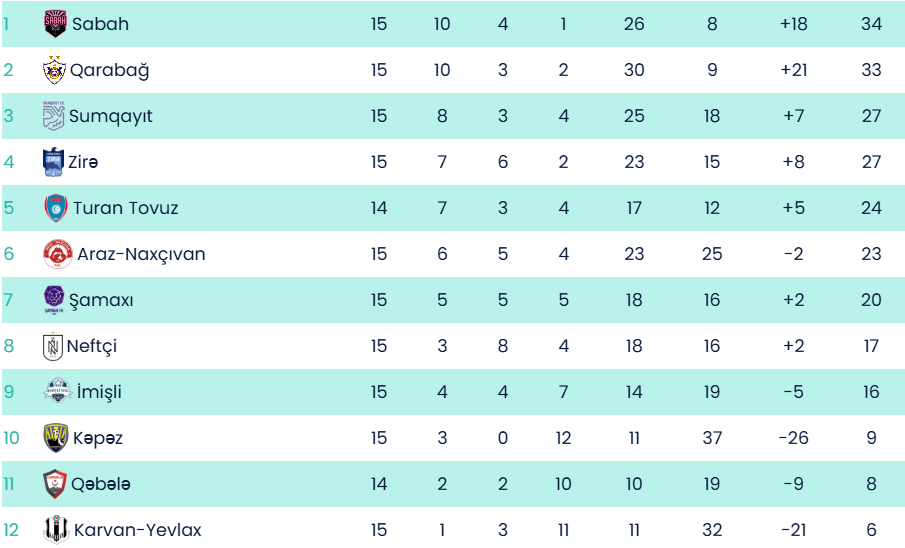The width and height of the screenshot is (905, 548).
Task: Click the Qarabağ club crest
Action: coord(54,70)
